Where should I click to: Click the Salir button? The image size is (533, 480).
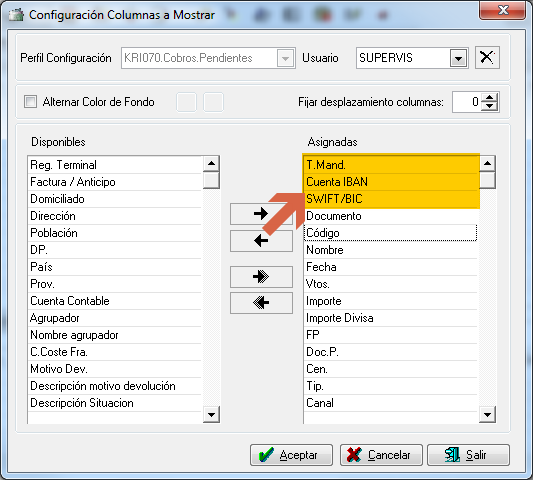click(x=468, y=455)
